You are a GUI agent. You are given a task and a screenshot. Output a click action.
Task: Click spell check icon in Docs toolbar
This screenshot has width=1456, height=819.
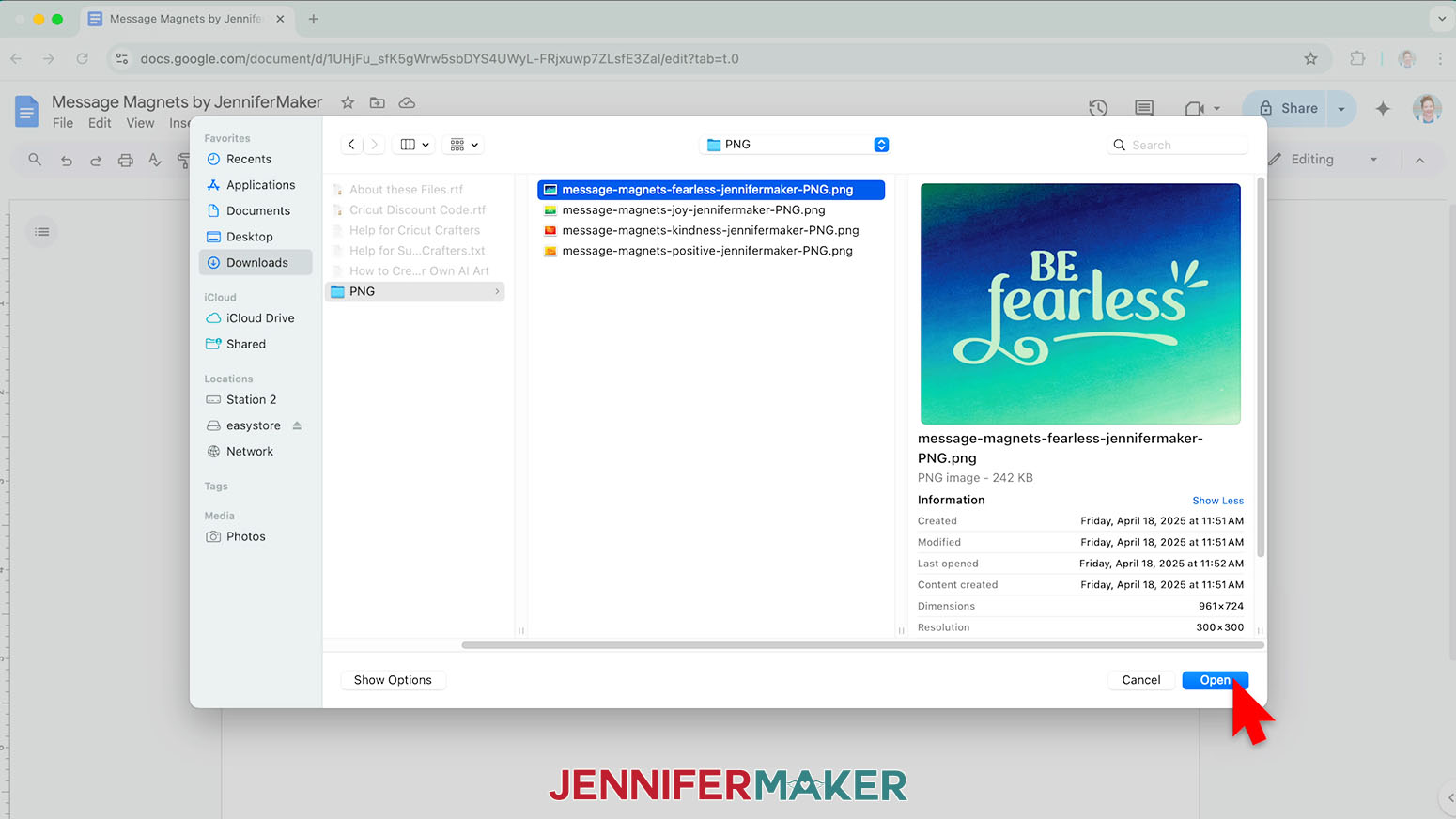155,160
